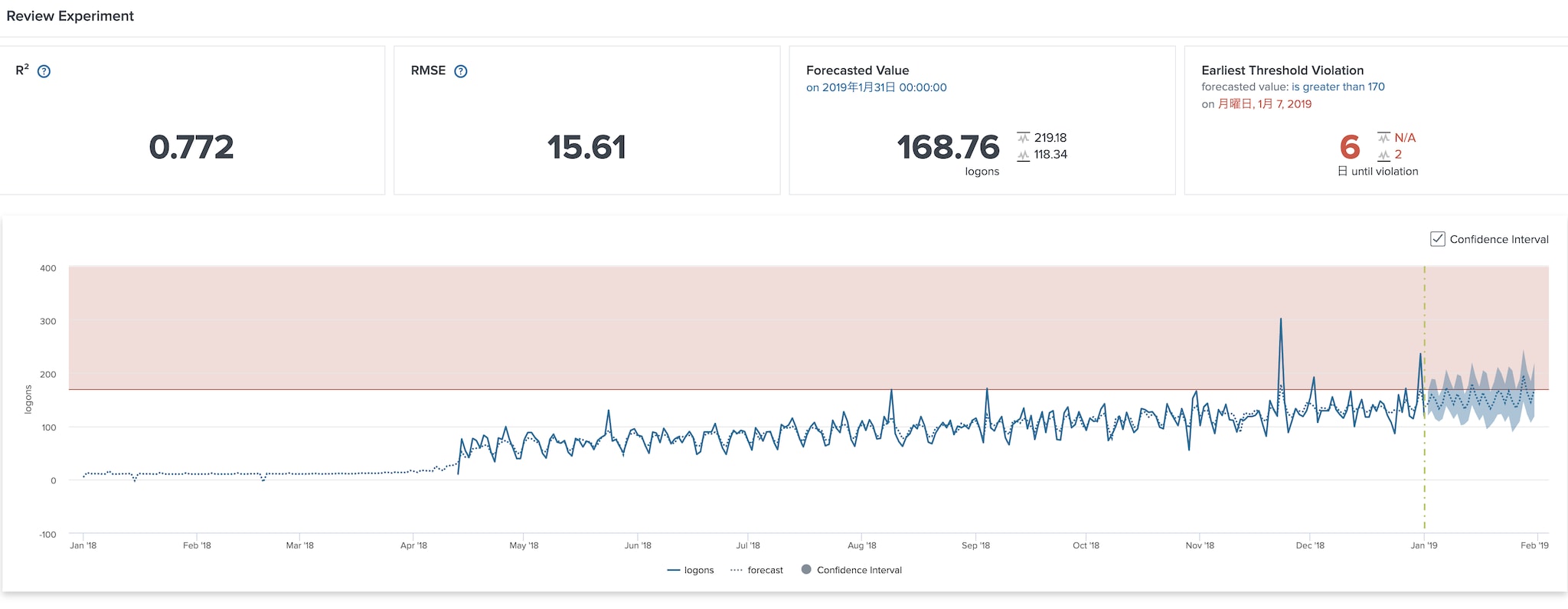Click the logons unit under 168.76
This screenshot has width=1568, height=609.
point(982,172)
